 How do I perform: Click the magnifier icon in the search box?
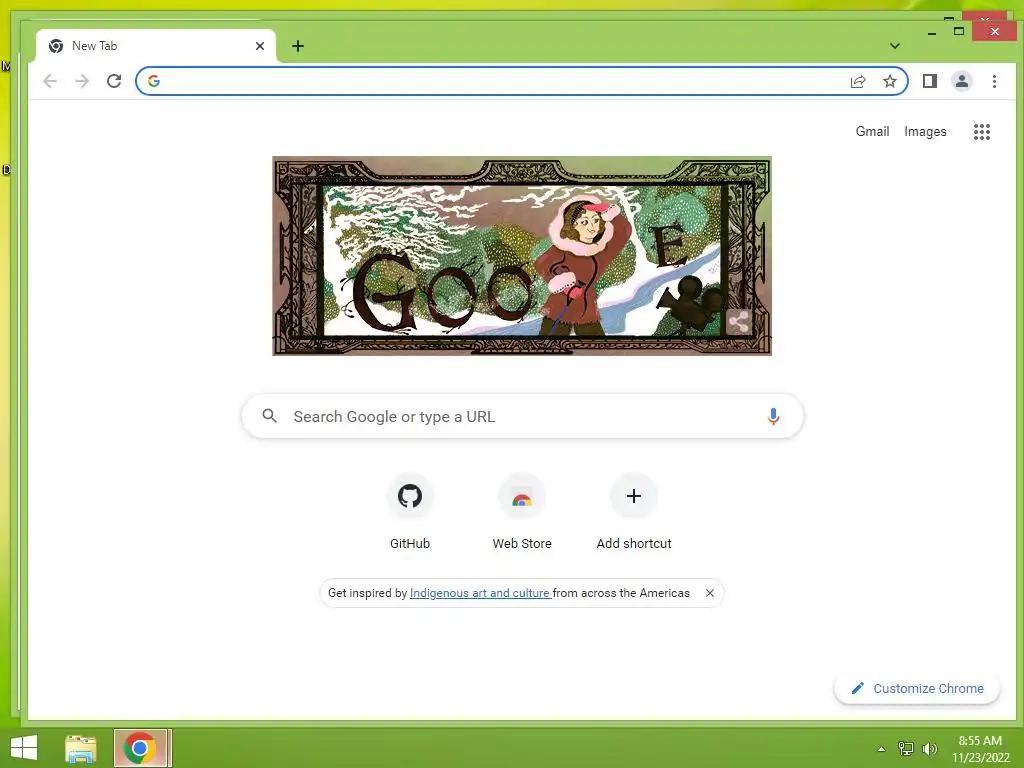pyautogui.click(x=269, y=416)
